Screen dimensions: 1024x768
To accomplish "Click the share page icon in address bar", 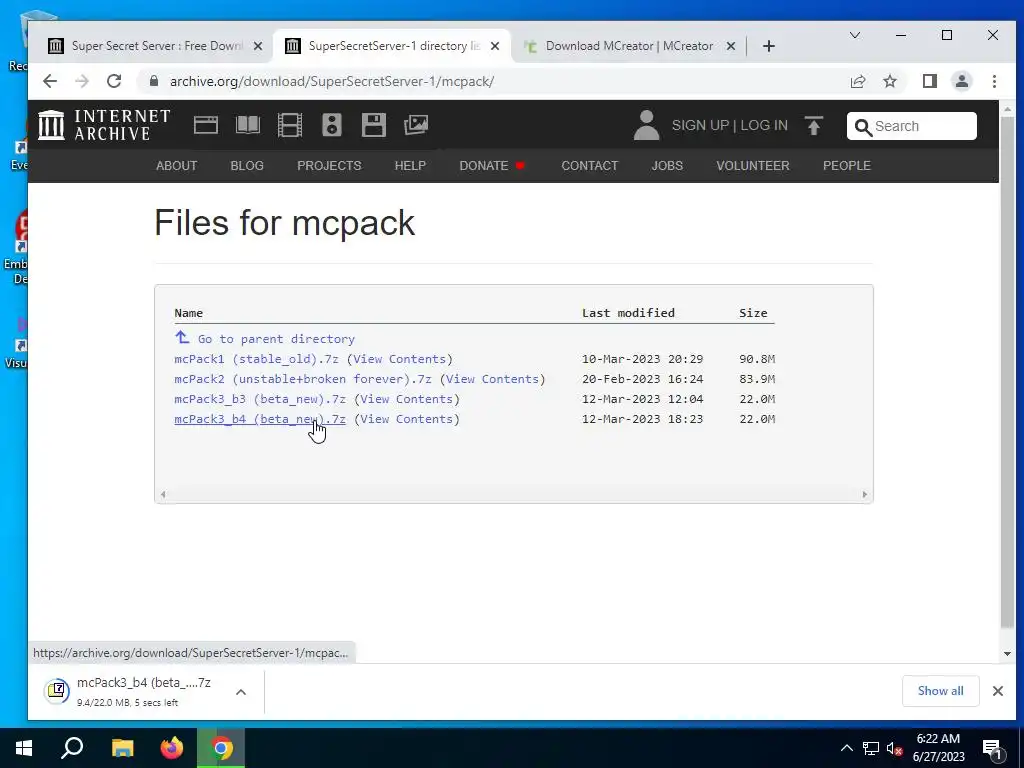I will (x=857, y=81).
